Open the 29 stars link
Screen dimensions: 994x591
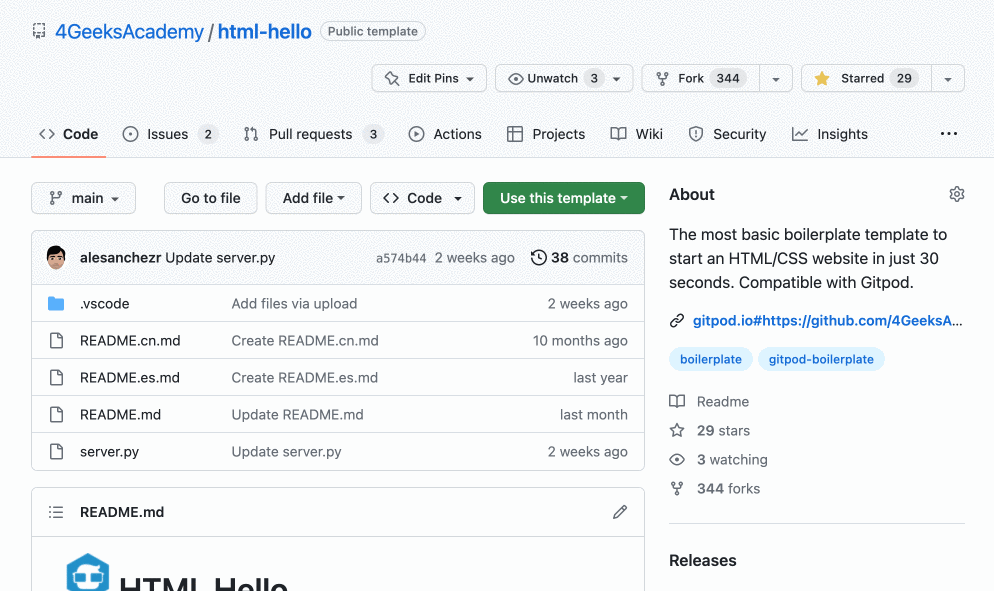(x=723, y=431)
